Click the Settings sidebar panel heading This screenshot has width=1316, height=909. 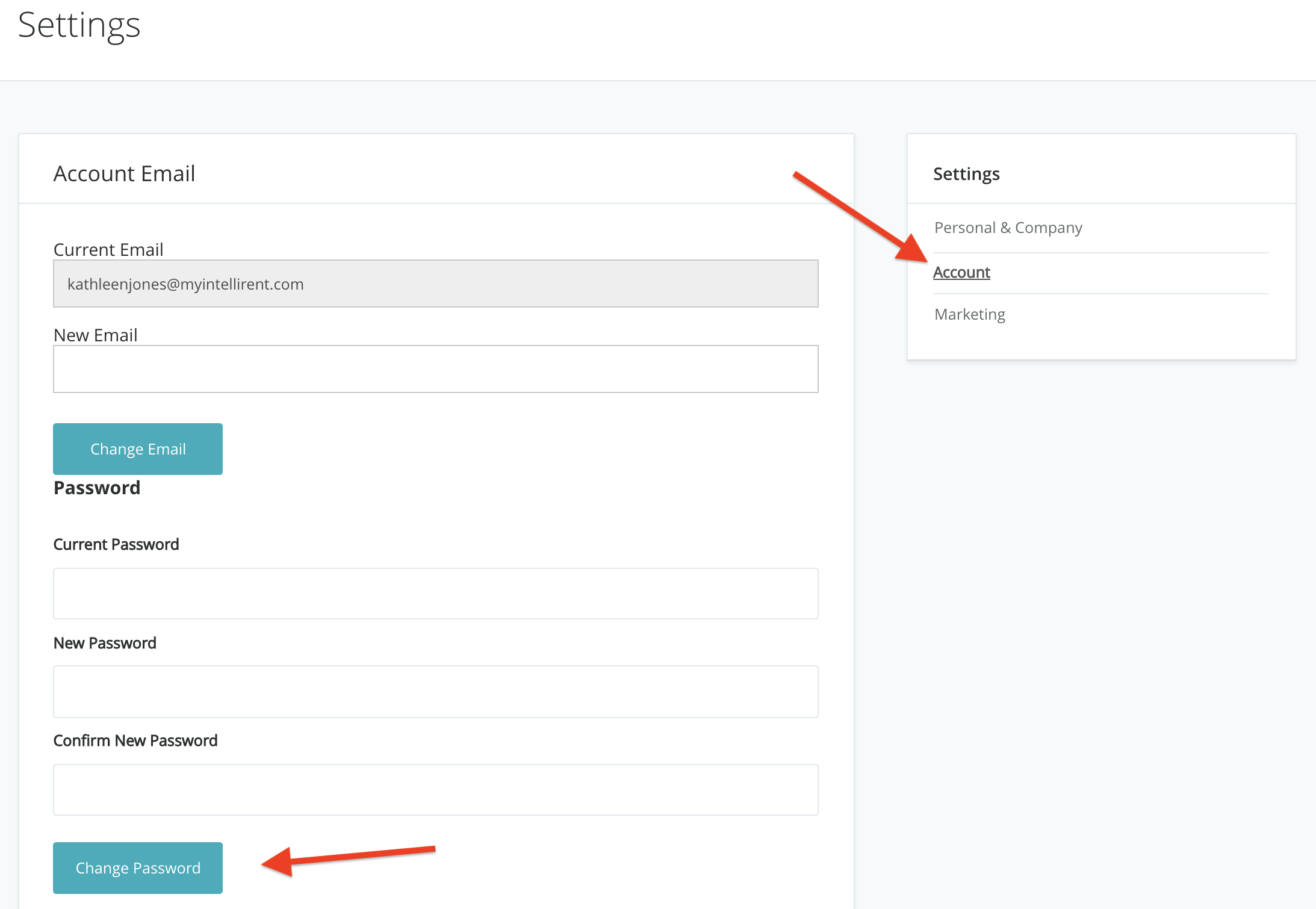coord(966,174)
